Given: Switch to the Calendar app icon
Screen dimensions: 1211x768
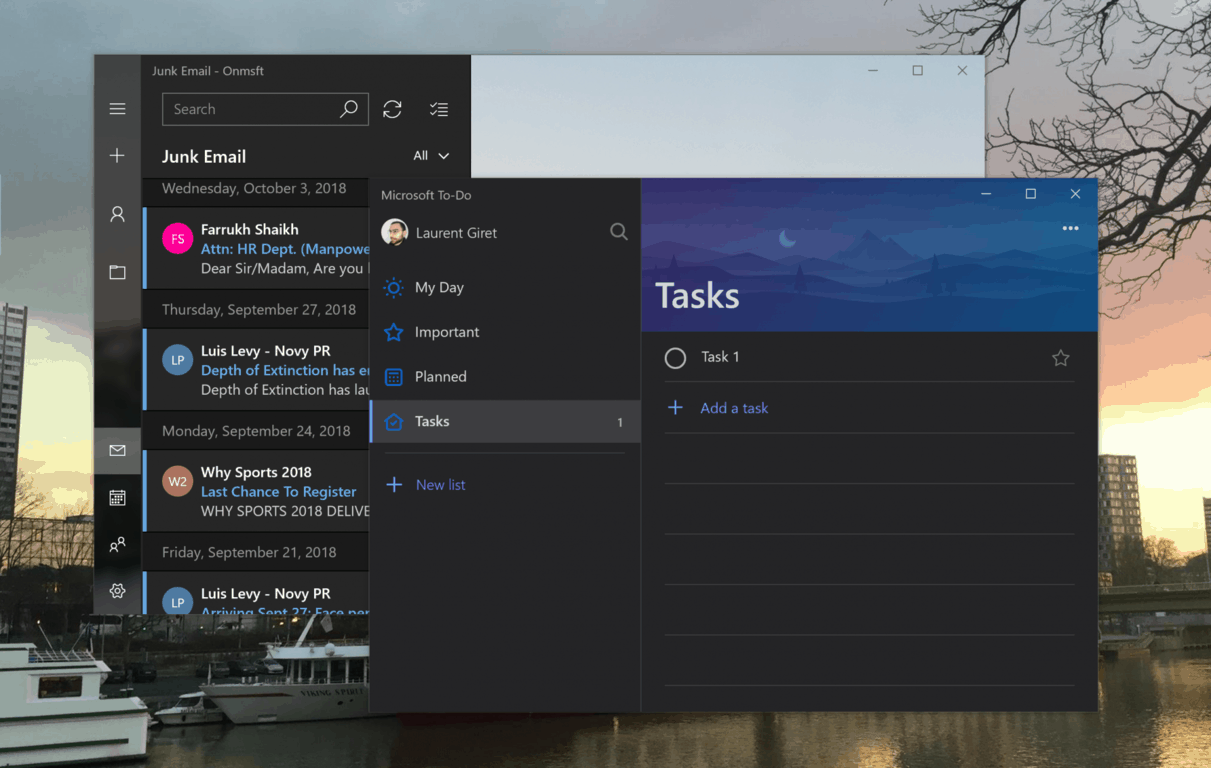Looking at the screenshot, I should [117, 497].
